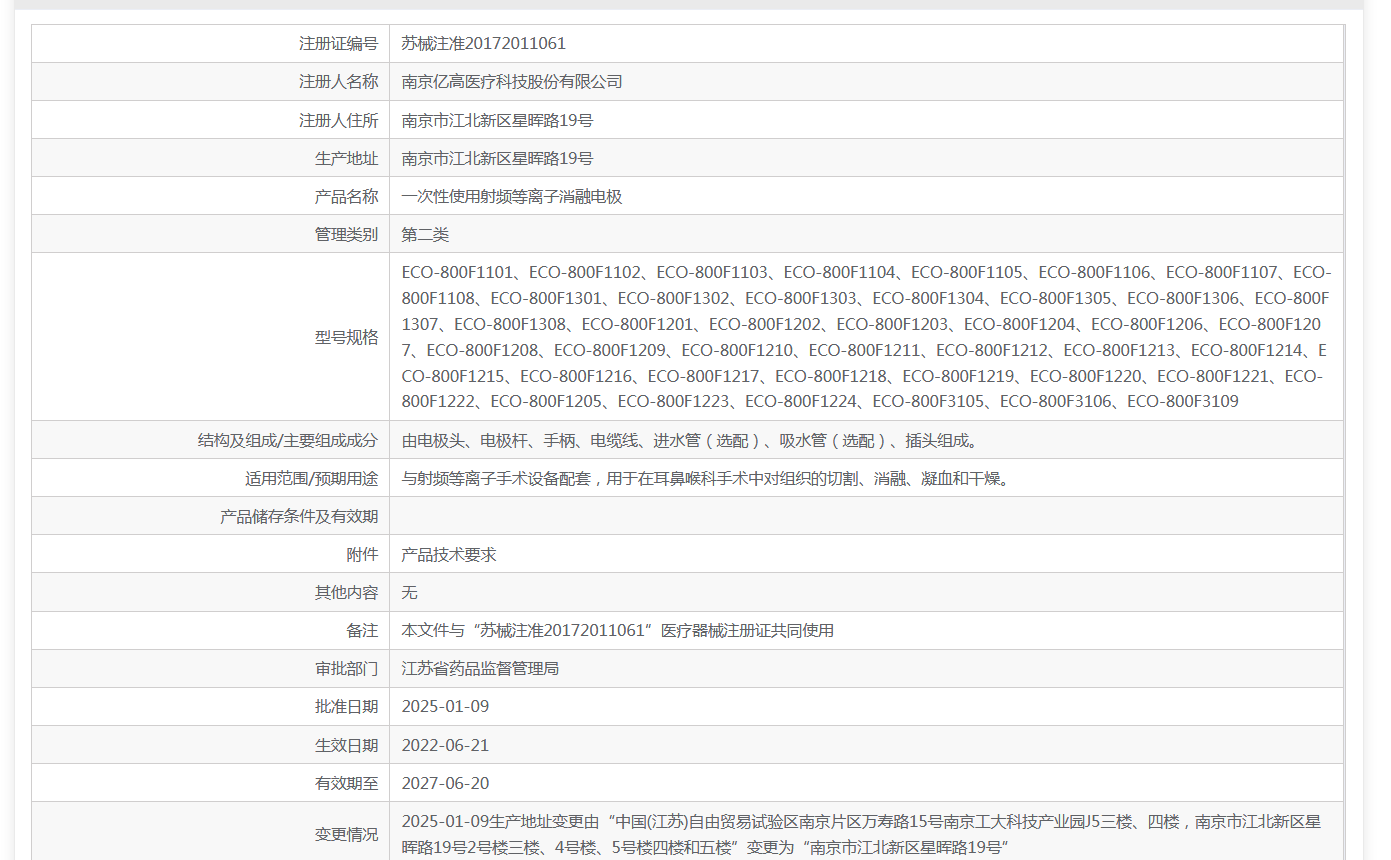Select the date value in the 批准日期 row

(x=445, y=706)
